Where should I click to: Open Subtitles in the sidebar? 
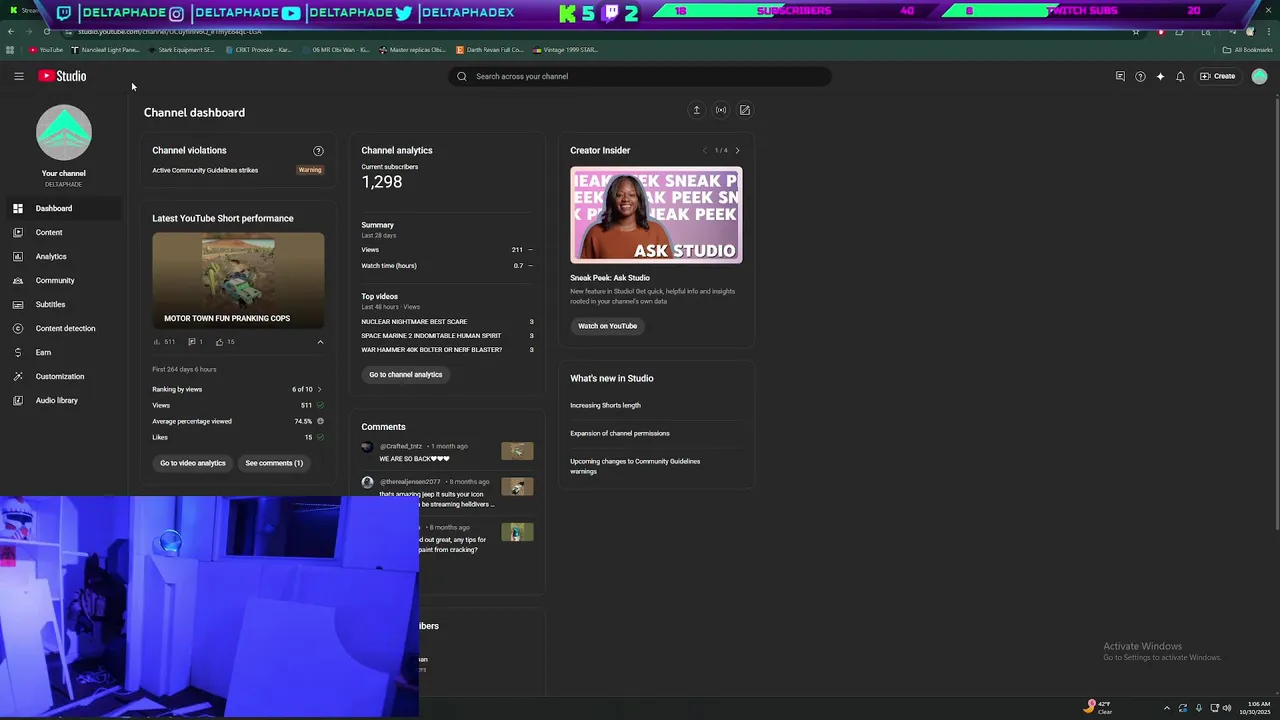[x=62, y=304]
